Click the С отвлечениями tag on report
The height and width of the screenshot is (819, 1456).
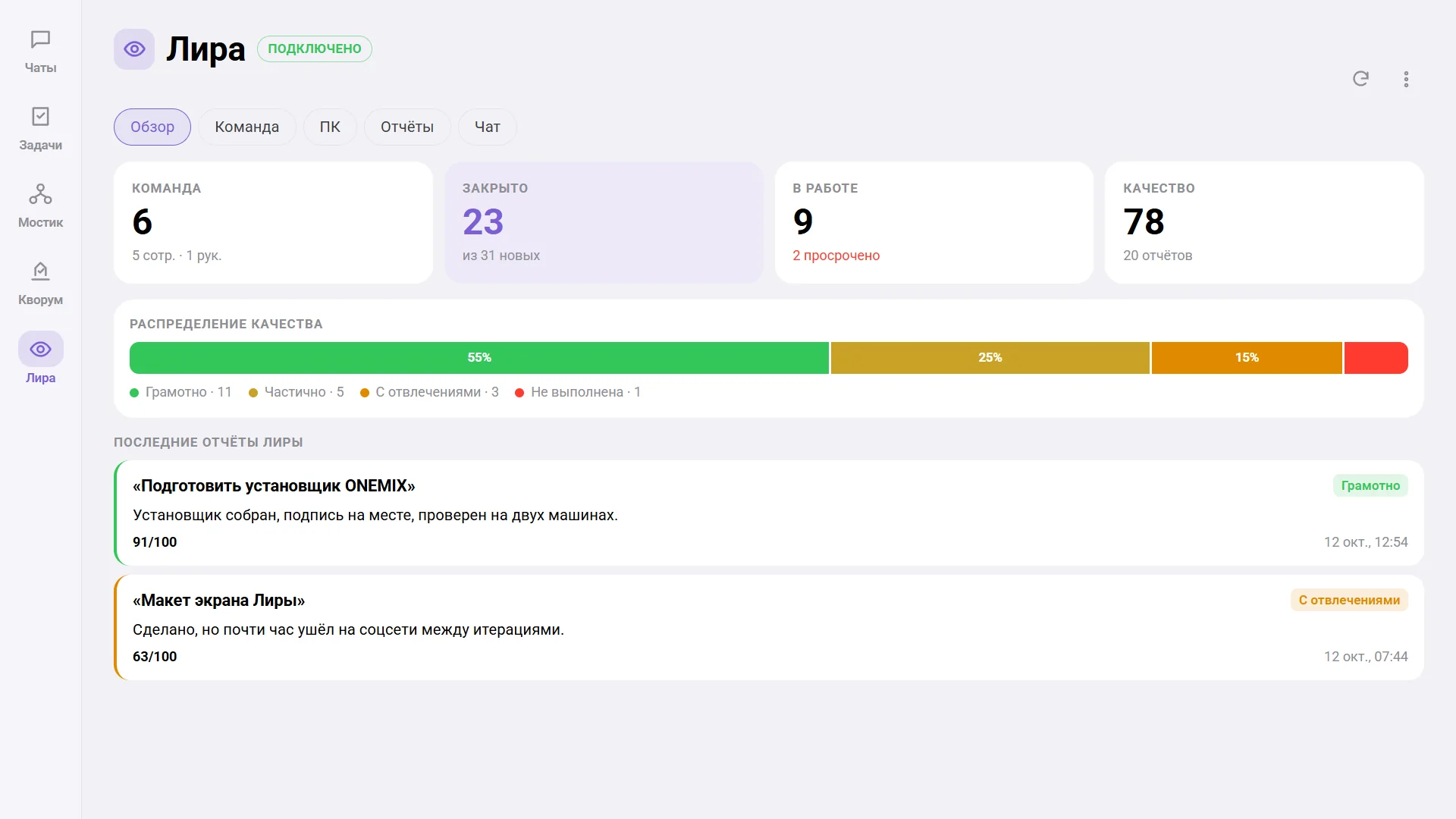[1349, 600]
